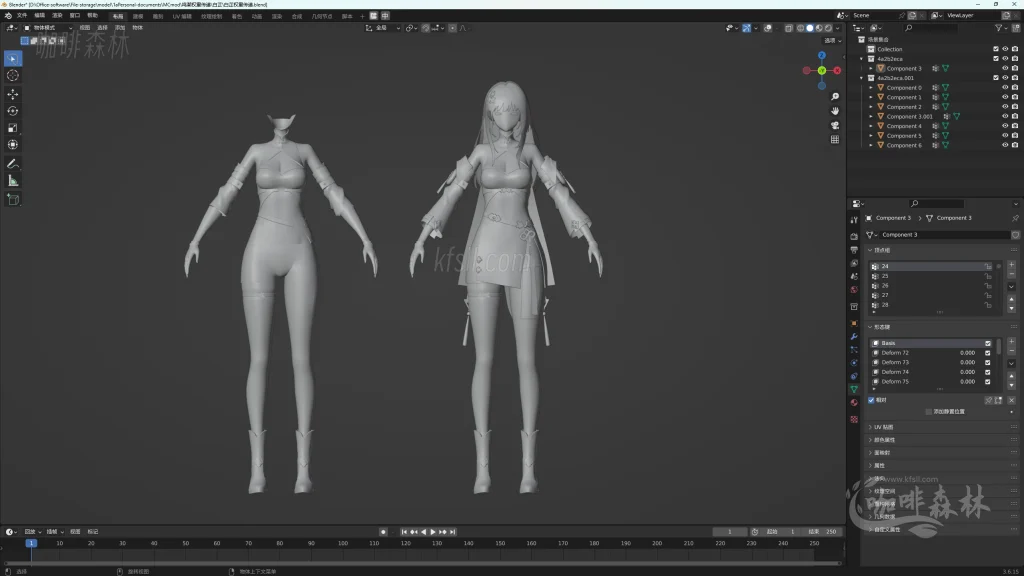Activate the Move tool
Screen dimensions: 1024x576
[x=12, y=94]
